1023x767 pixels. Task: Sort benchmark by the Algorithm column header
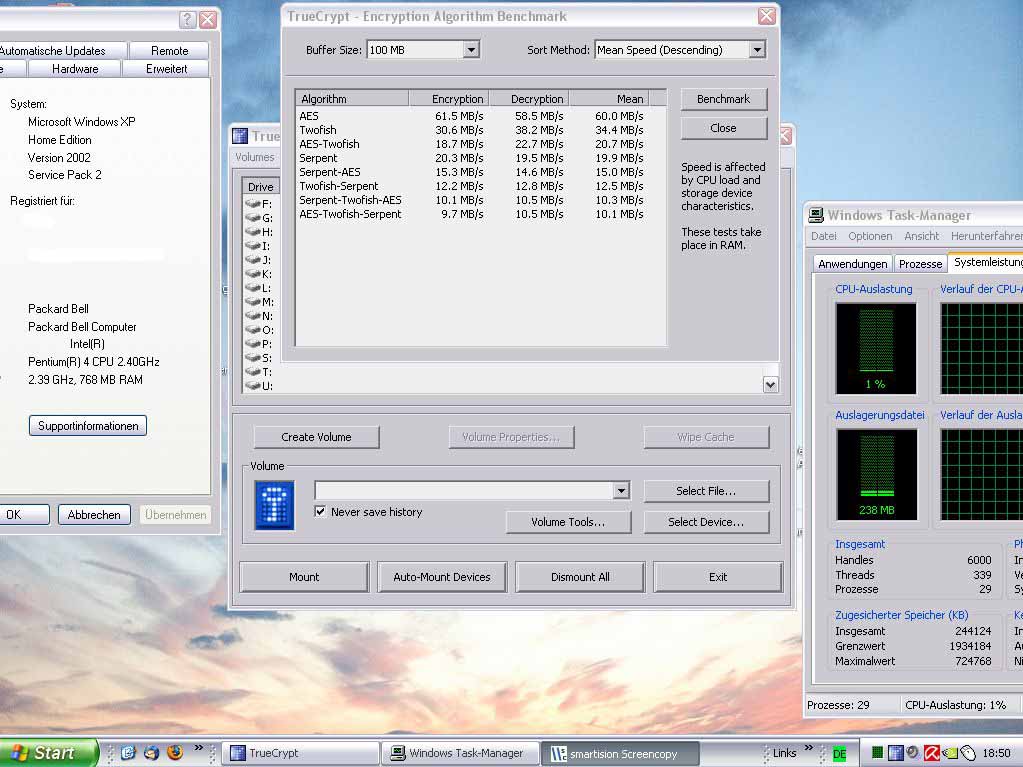coord(352,98)
